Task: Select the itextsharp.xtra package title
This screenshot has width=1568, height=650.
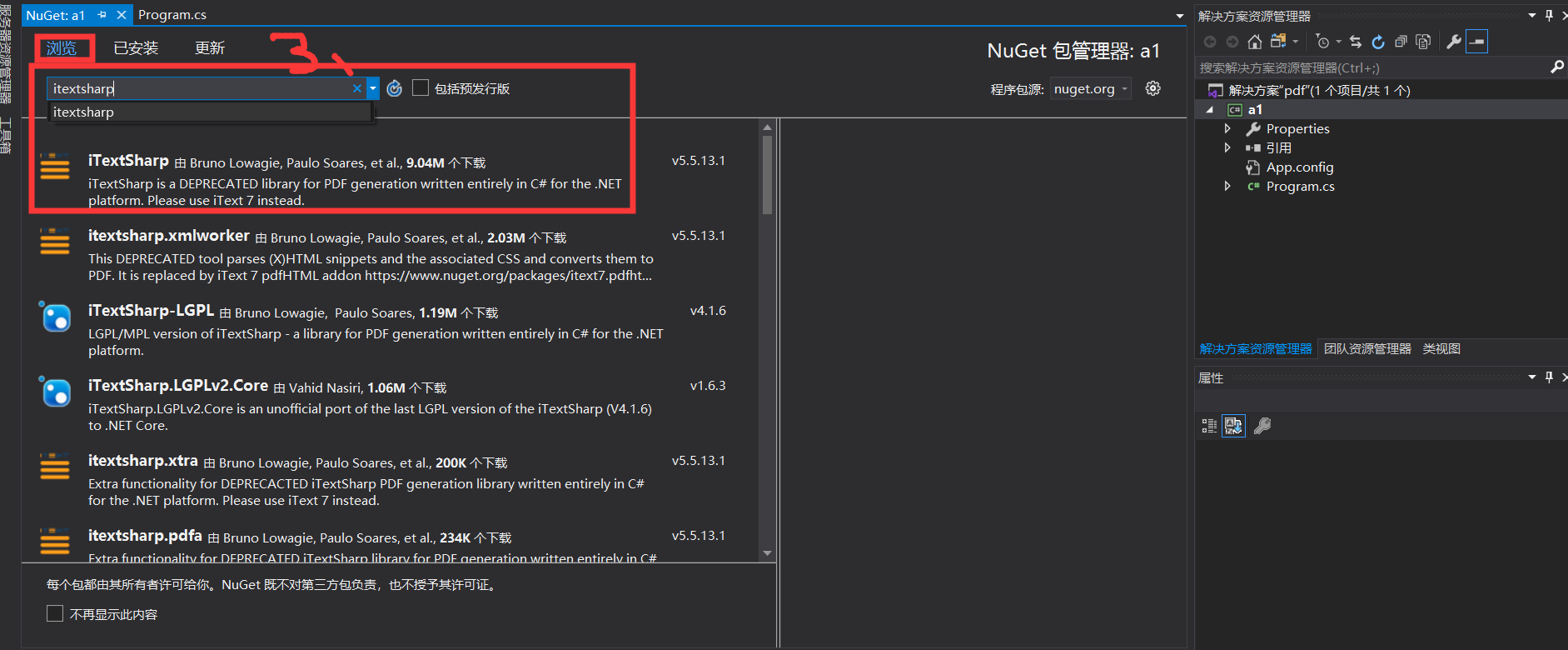Action: 143,461
